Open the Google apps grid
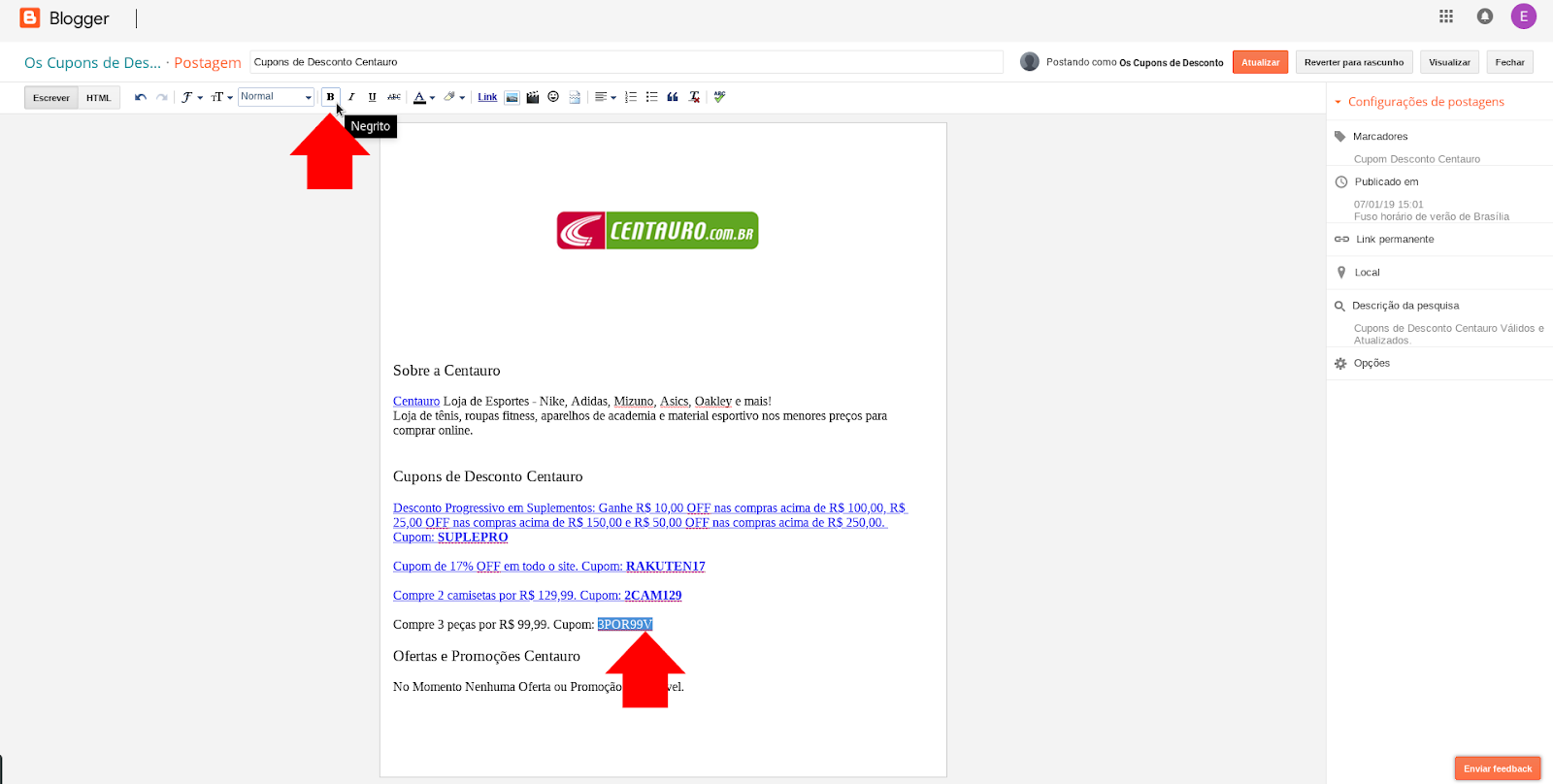1553x784 pixels. [x=1446, y=16]
